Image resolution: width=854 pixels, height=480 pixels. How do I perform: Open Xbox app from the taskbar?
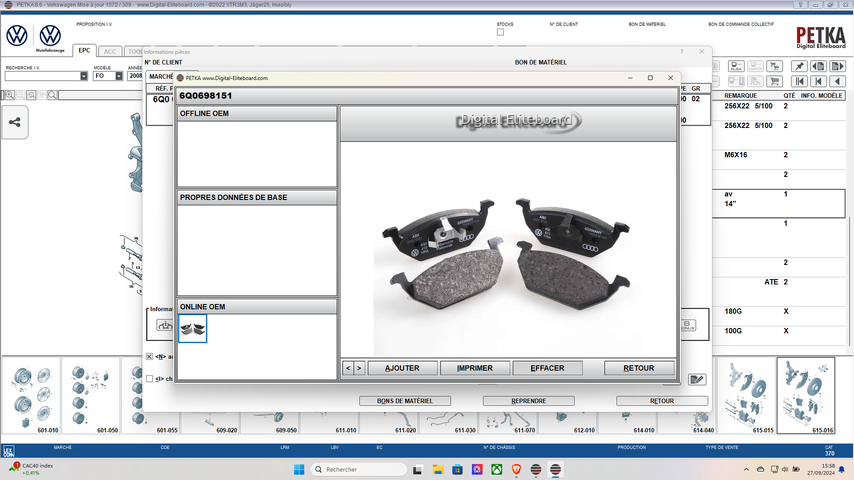(x=497, y=469)
